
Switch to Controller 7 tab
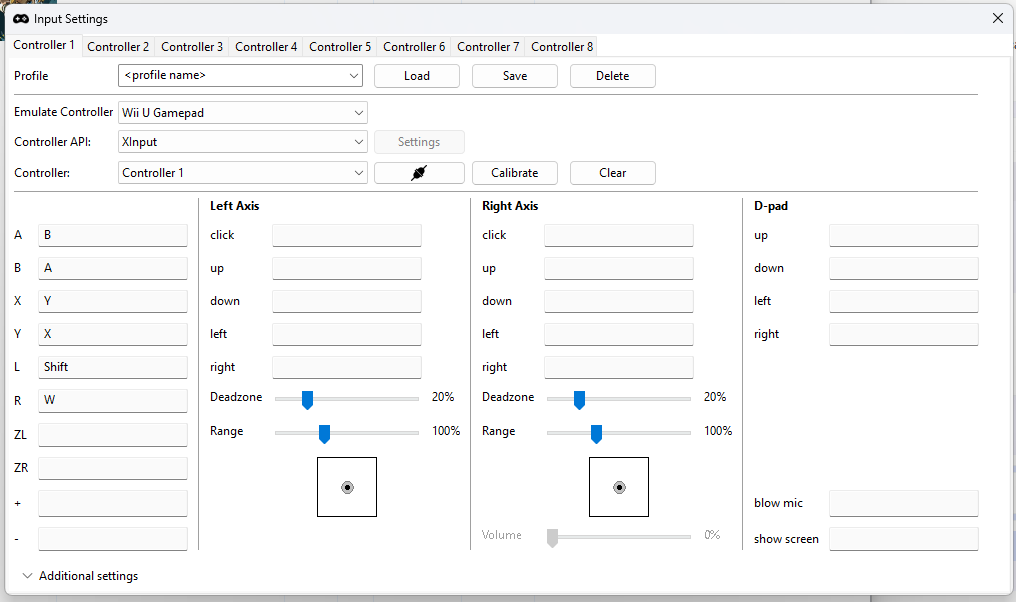click(x=488, y=47)
